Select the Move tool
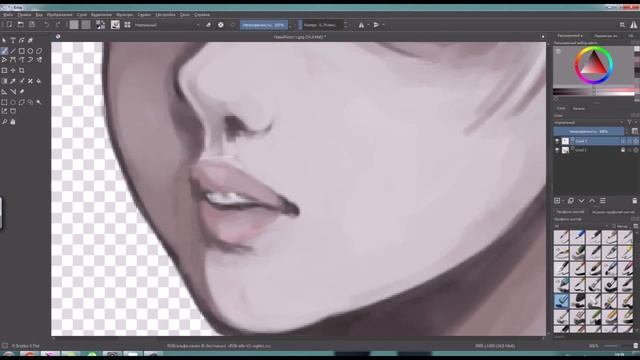Viewport: 640px width, 360px height. [13, 70]
